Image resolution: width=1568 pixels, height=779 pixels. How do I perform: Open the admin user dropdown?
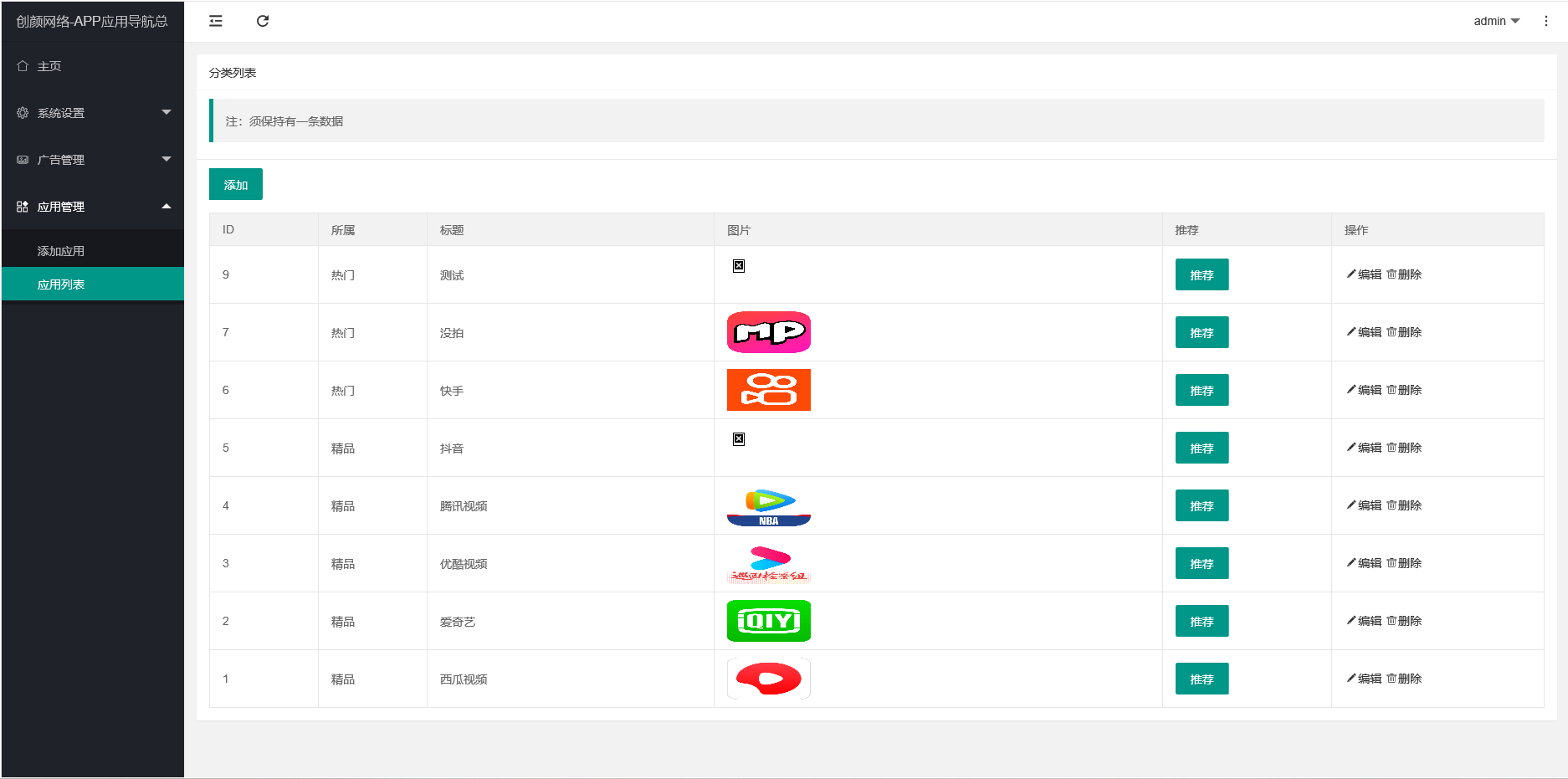pos(1496,21)
